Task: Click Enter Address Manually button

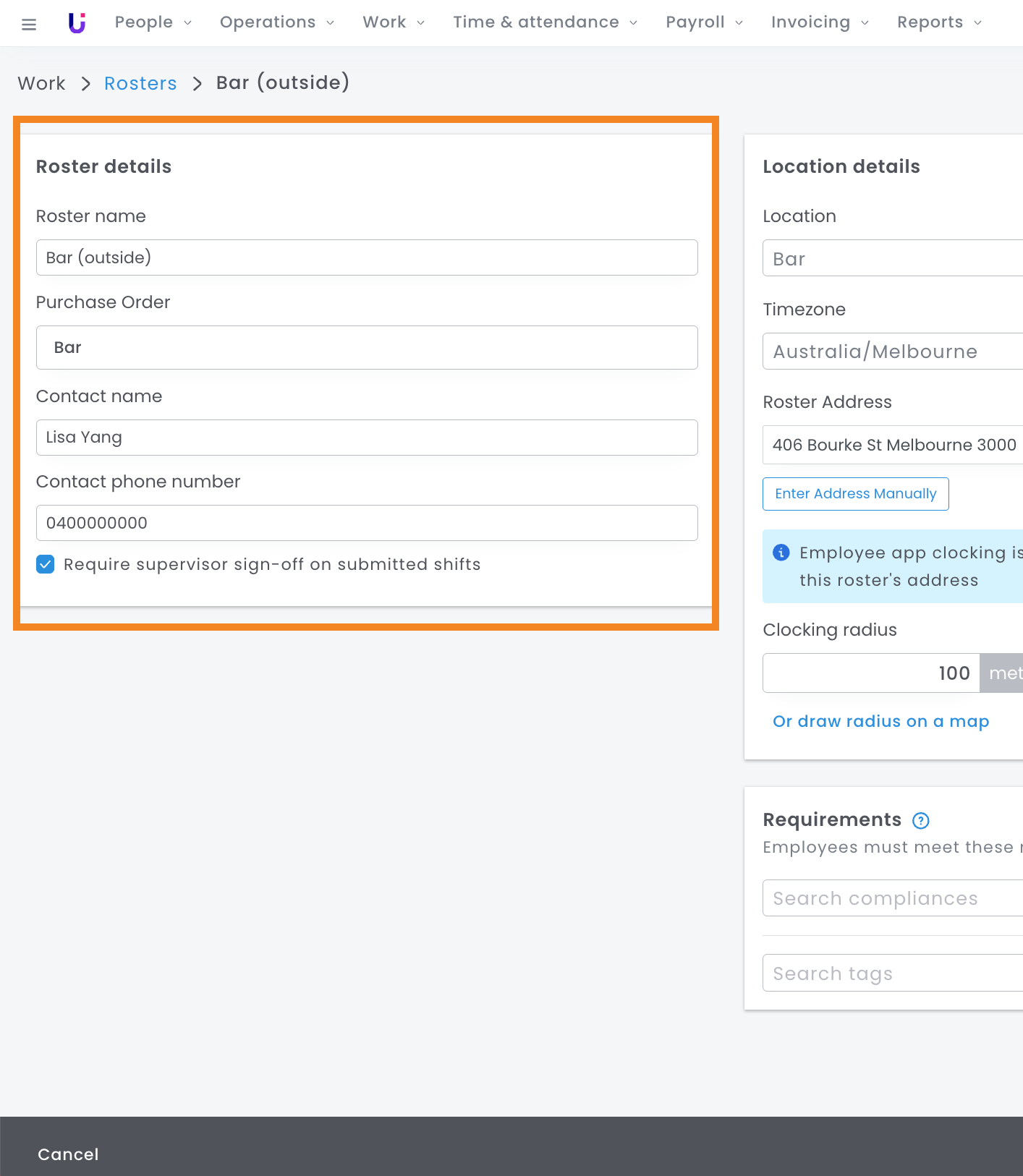Action: [855, 494]
